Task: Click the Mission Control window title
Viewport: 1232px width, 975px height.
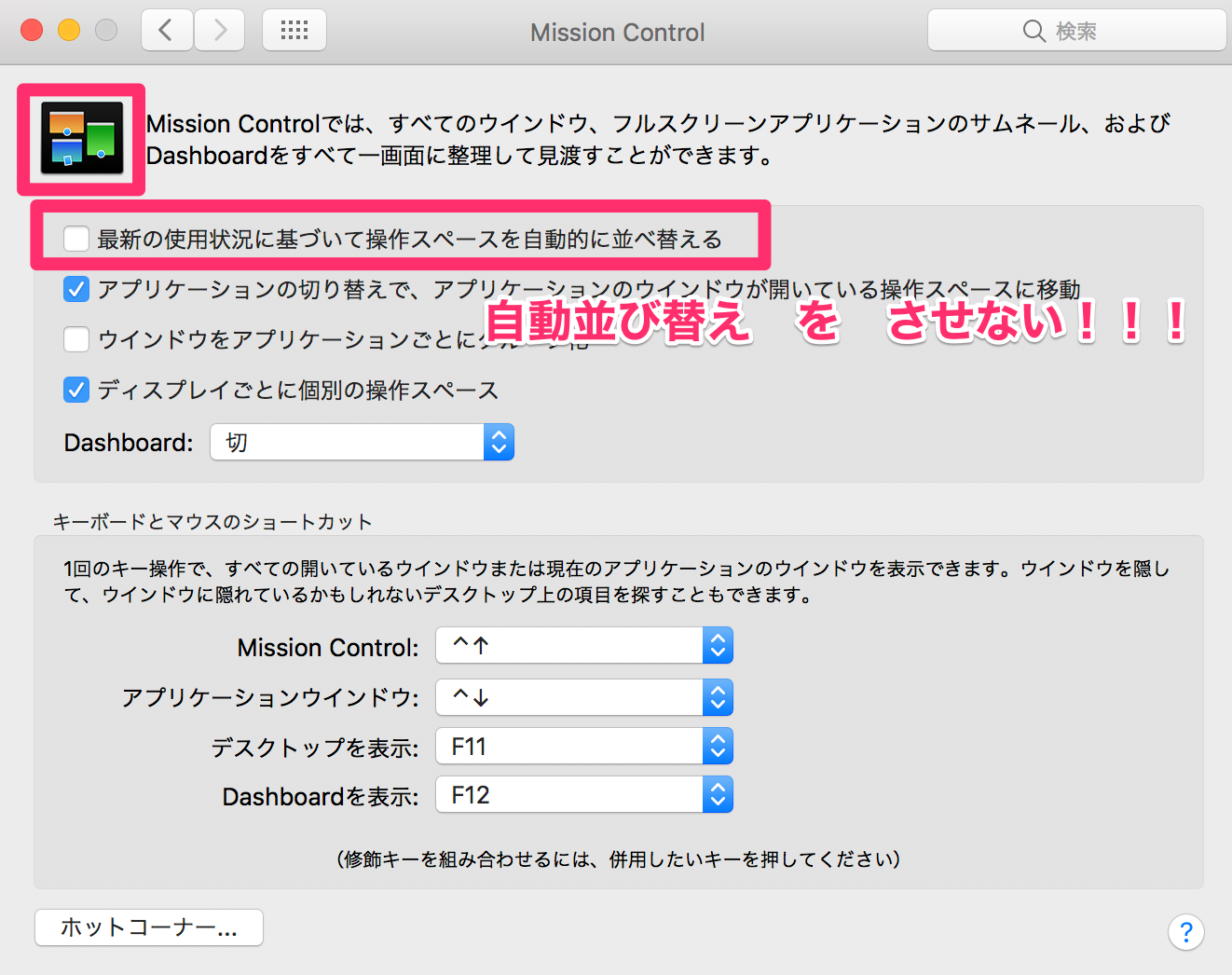Action: pyautogui.click(x=617, y=33)
